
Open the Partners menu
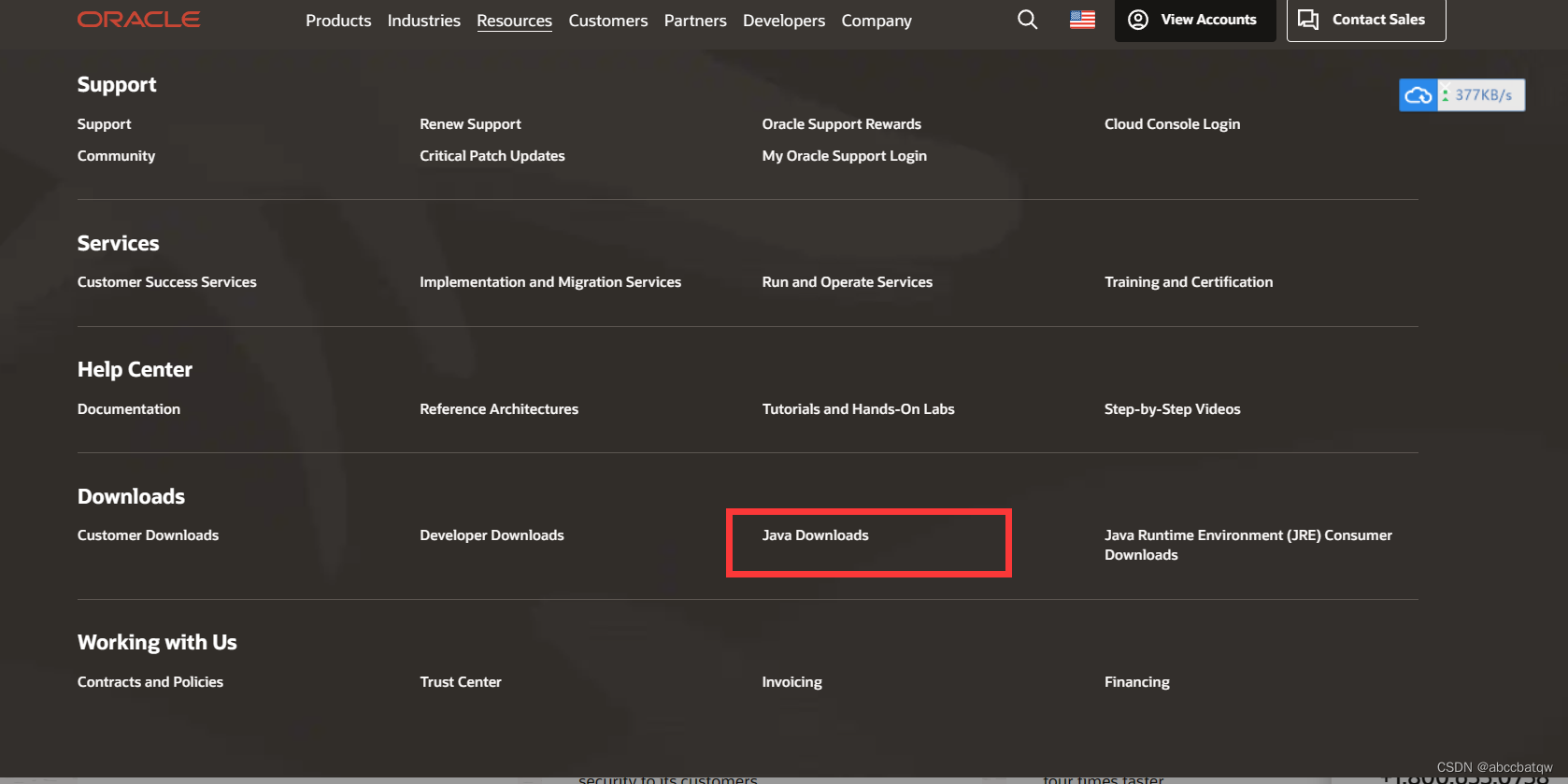point(695,21)
